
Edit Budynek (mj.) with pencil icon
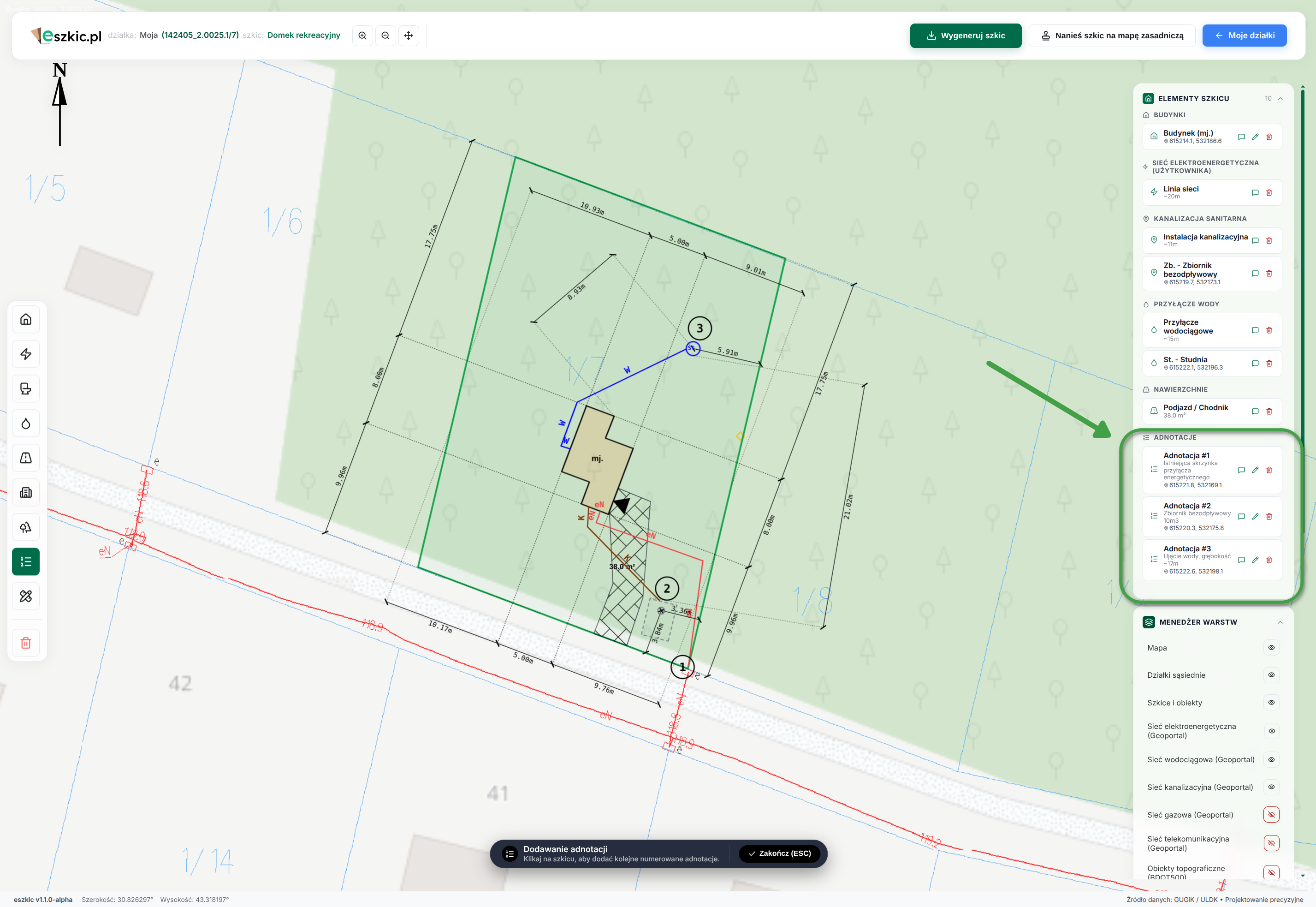click(x=1255, y=137)
